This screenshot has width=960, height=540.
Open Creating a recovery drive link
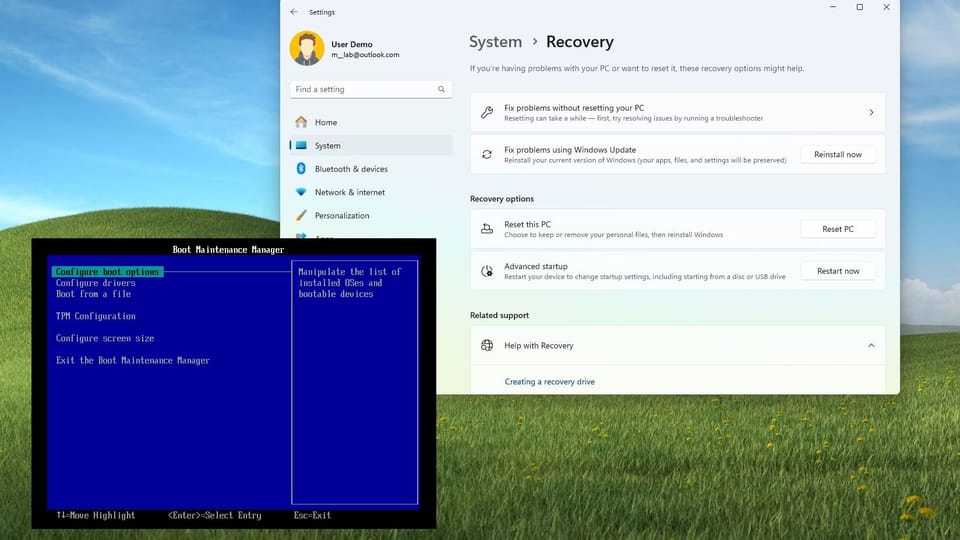549,381
